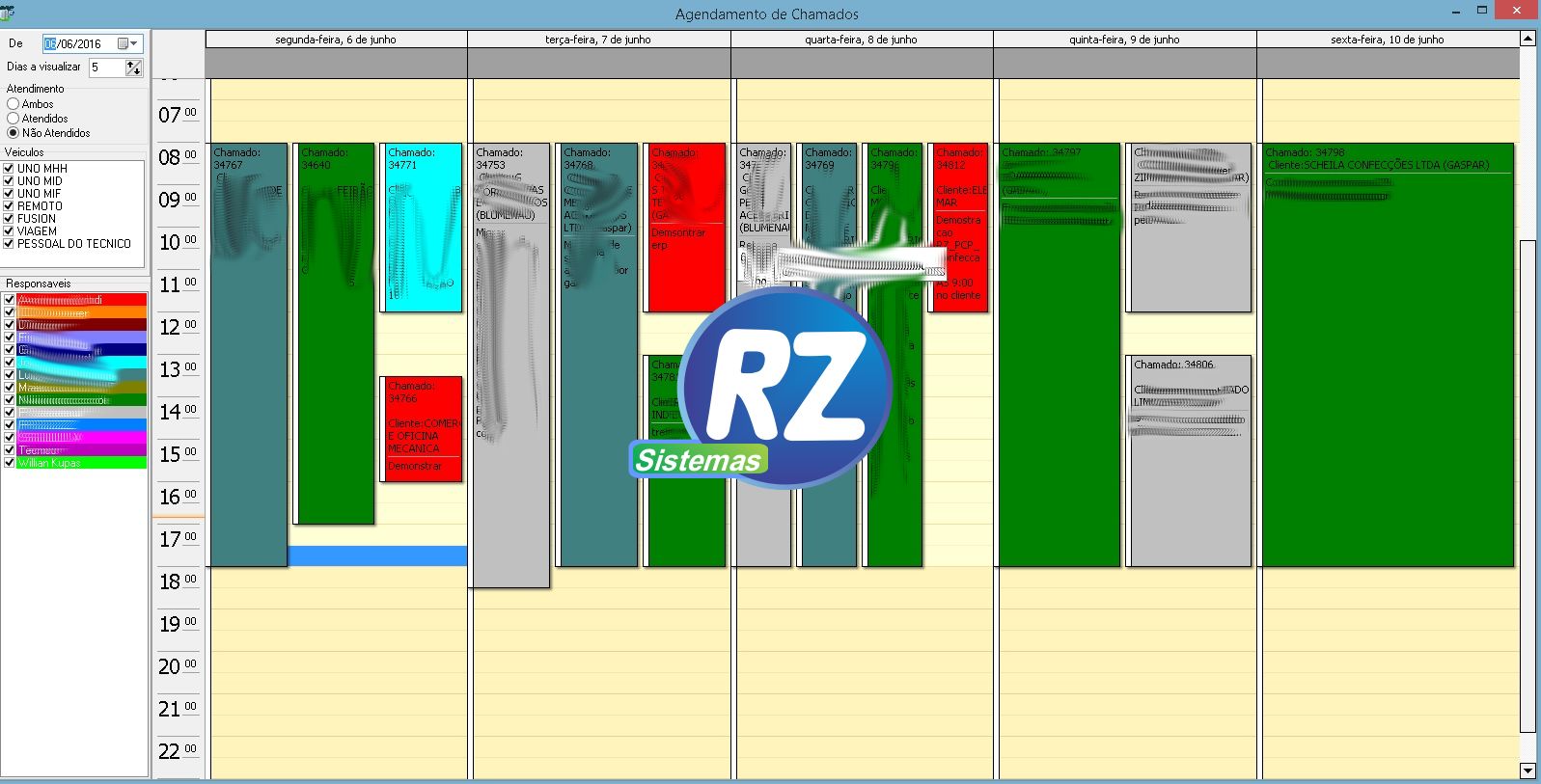Screen dimensions: 1541x784
Task: Uncheck the UNO MHH vehicle
Action: (9, 168)
